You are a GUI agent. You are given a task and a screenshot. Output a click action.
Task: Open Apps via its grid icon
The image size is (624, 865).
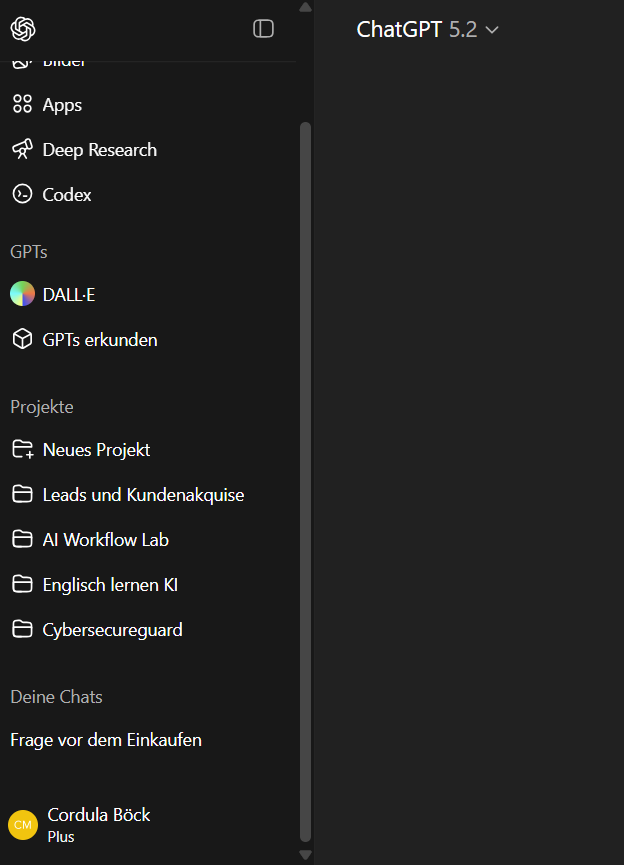click(22, 104)
